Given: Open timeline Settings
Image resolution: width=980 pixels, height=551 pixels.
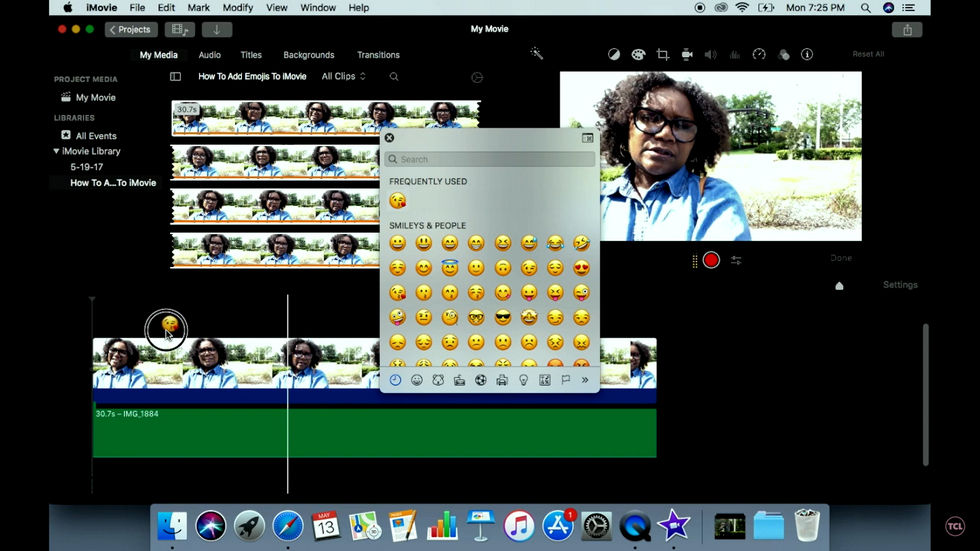Looking at the screenshot, I should tap(900, 285).
